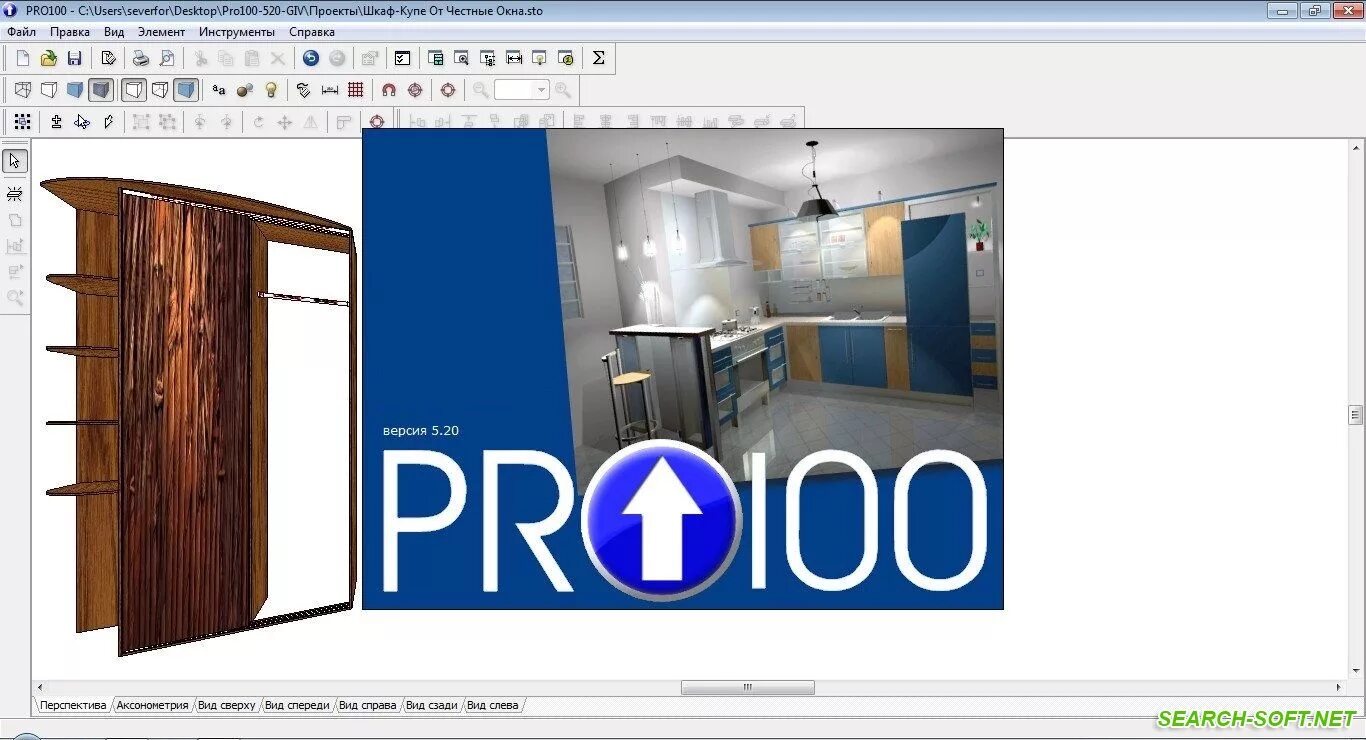Image resolution: width=1366 pixels, height=740 pixels.
Task: Click the light bulb lighting icon
Action: (x=271, y=90)
